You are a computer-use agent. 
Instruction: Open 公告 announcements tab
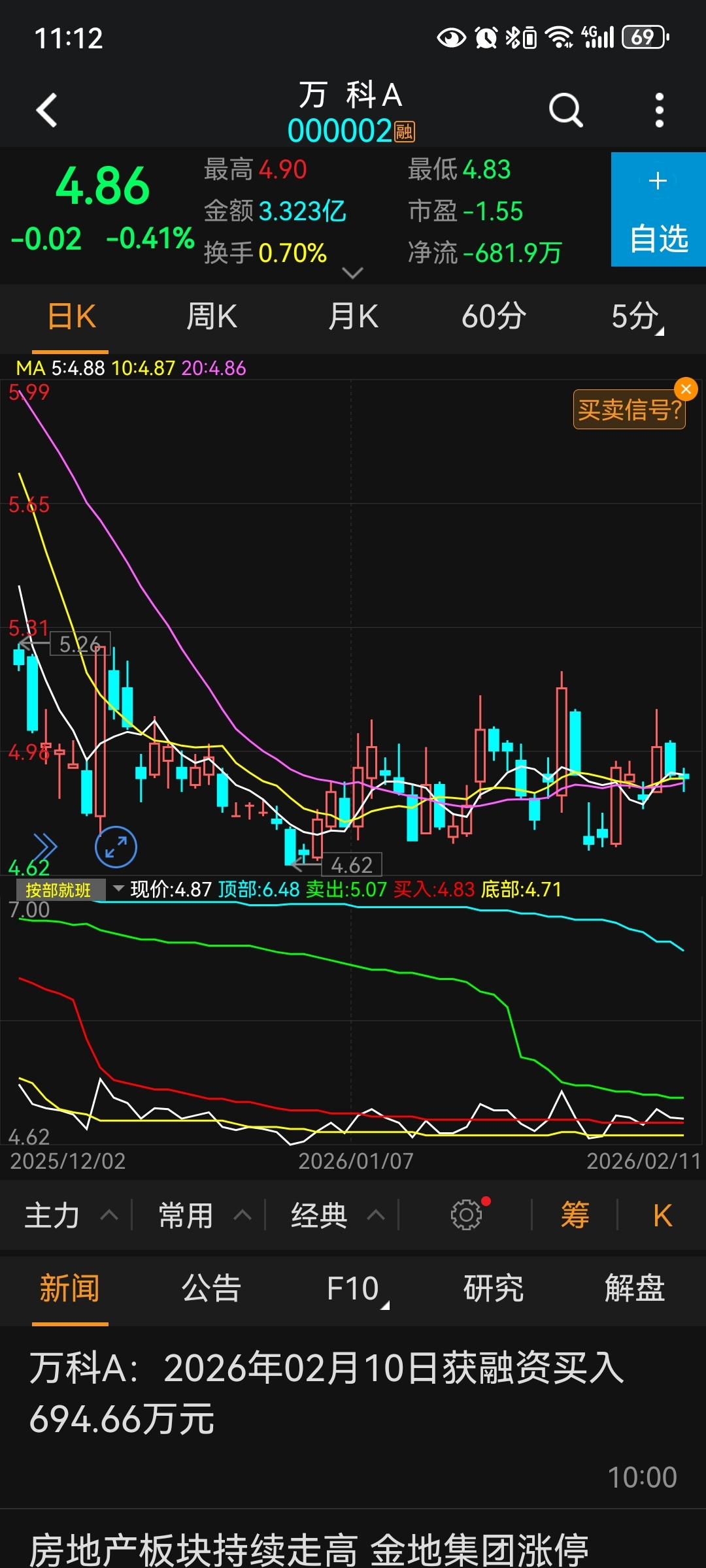coord(211,1288)
